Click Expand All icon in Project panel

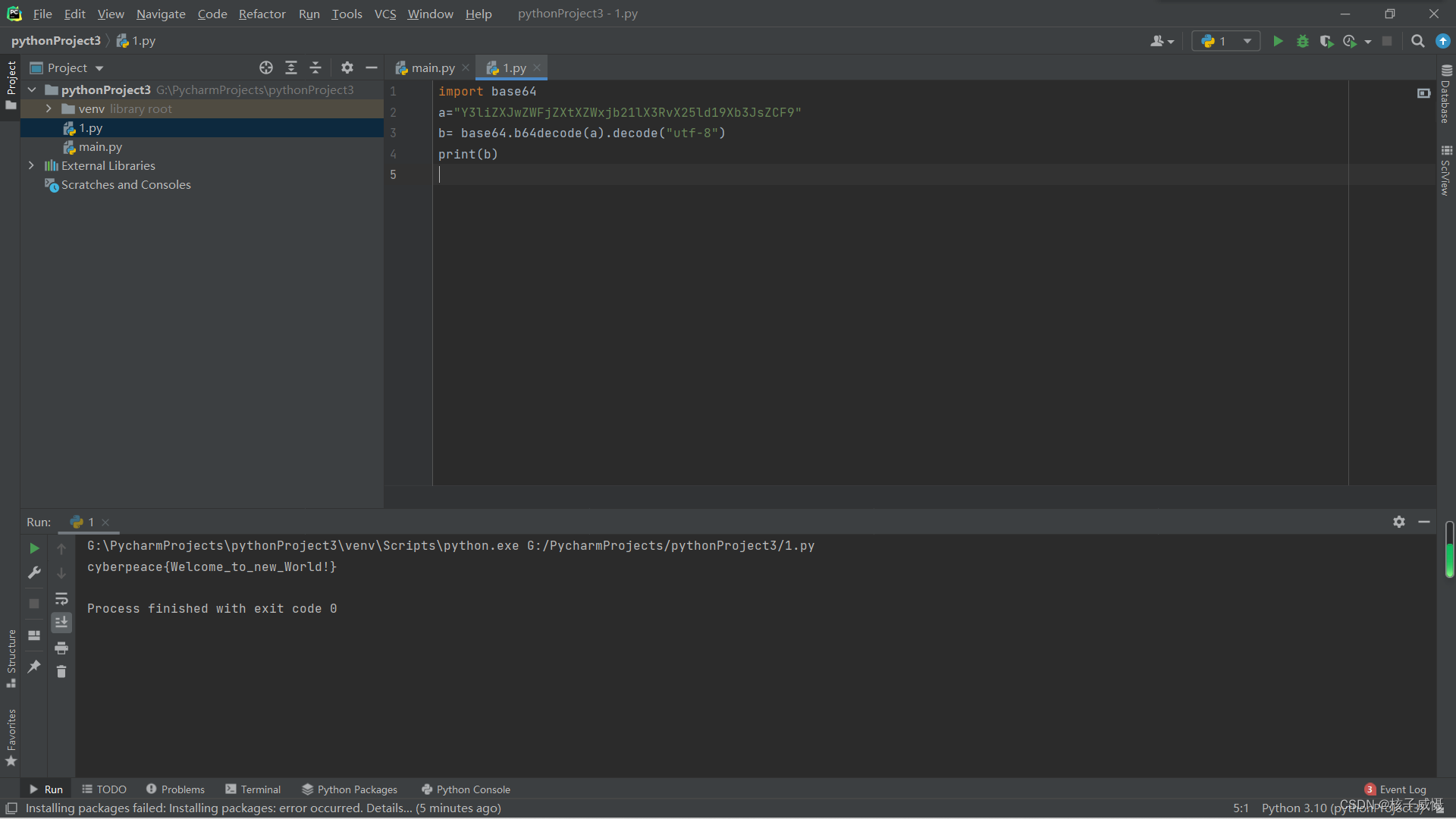tap(290, 67)
